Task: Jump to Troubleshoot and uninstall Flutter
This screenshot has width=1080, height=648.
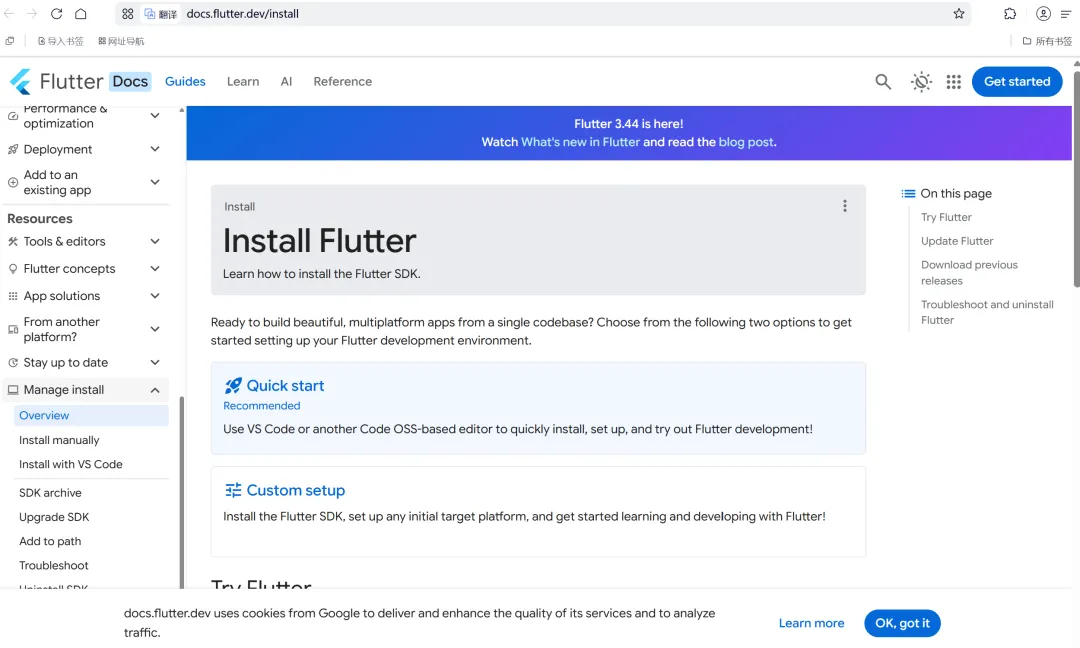Action: [987, 312]
